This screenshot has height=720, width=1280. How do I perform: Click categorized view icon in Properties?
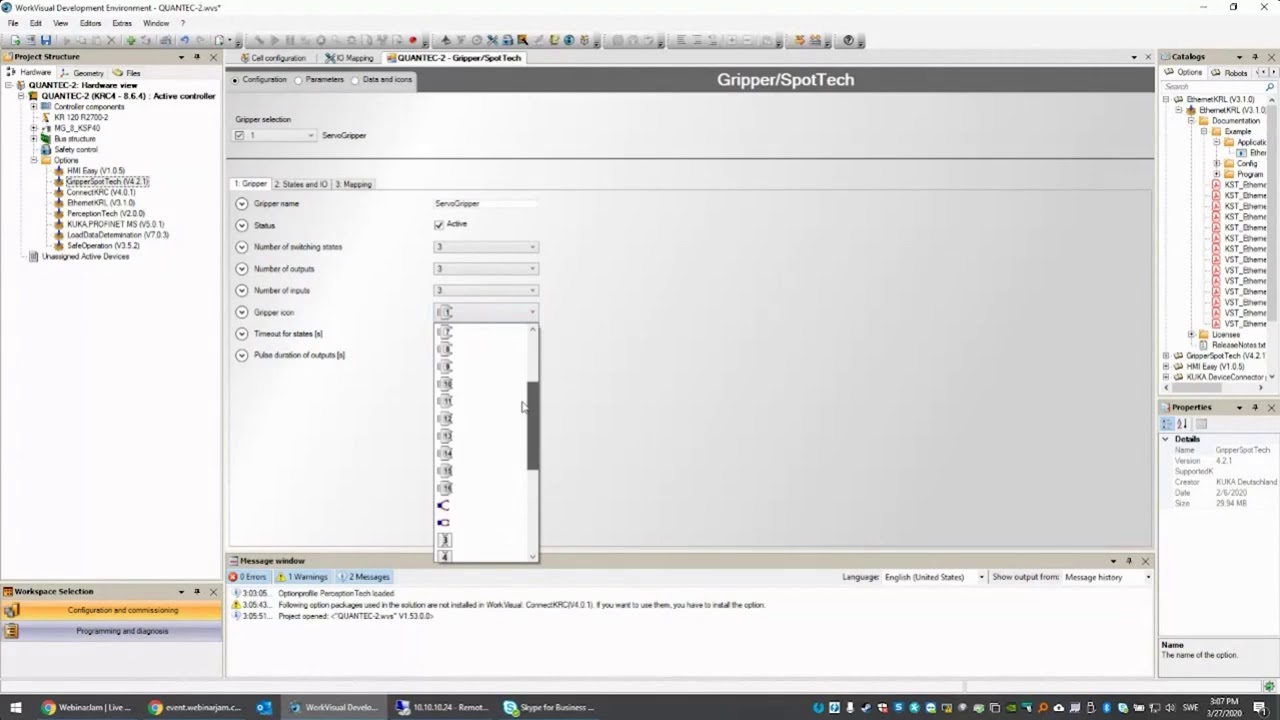pyautogui.click(x=1168, y=424)
